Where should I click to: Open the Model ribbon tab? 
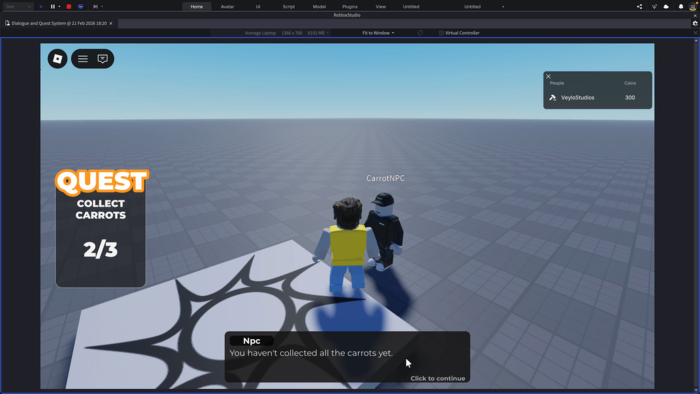(319, 7)
